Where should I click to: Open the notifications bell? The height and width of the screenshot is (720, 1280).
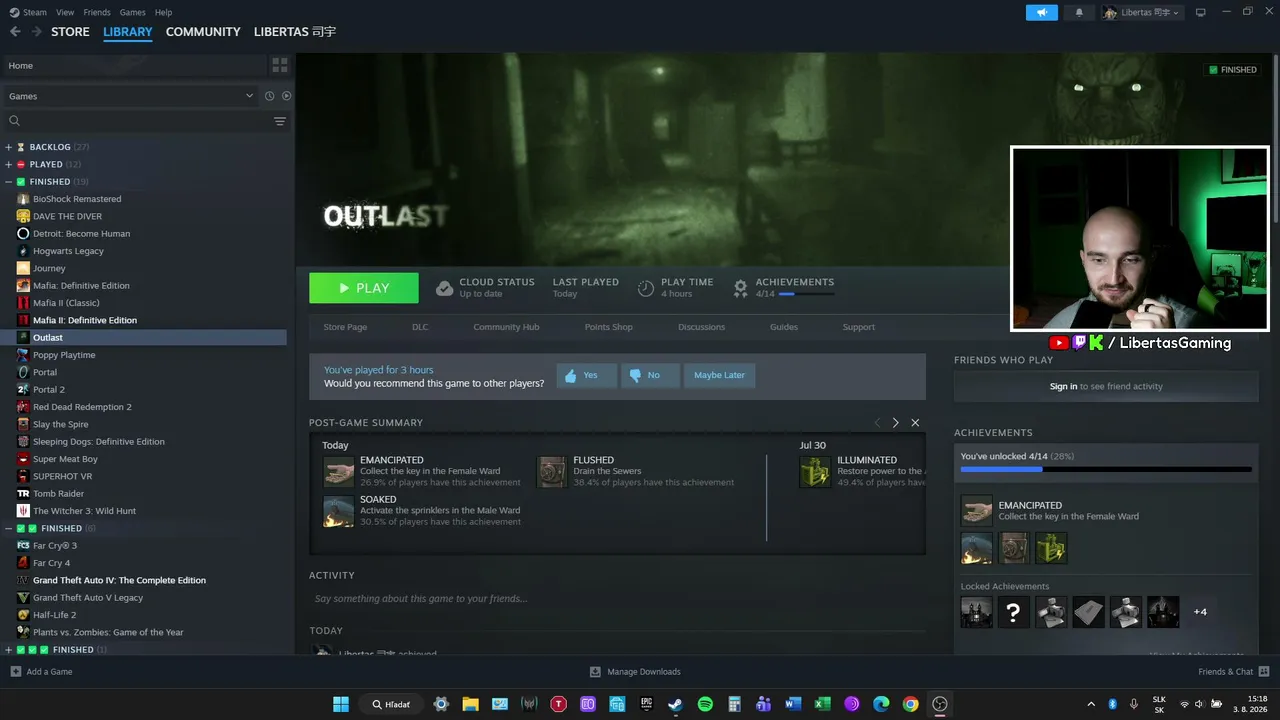(1079, 12)
